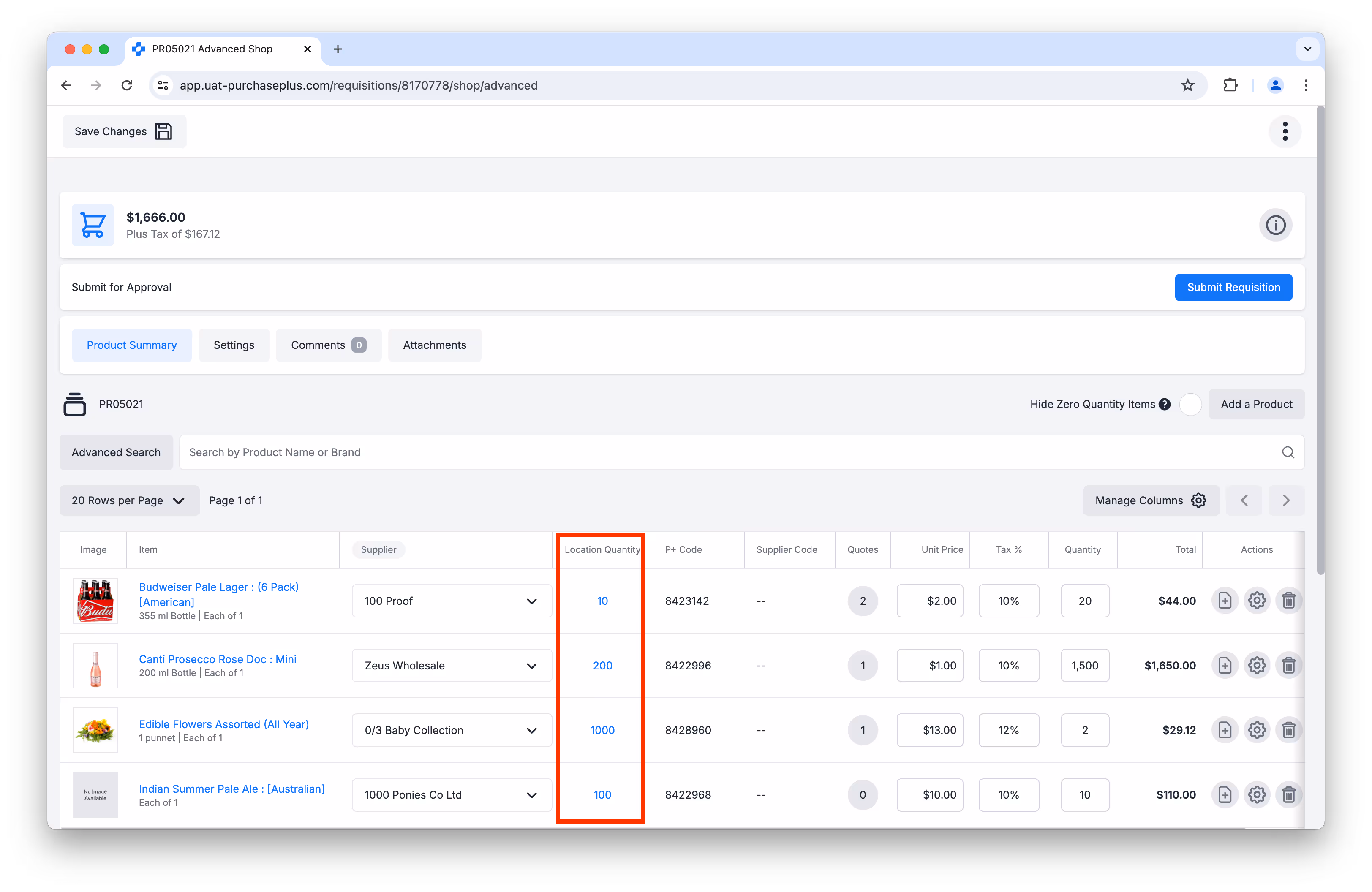Click the Submit Requisition button
Image resolution: width=1372 pixels, height=892 pixels.
1233,287
